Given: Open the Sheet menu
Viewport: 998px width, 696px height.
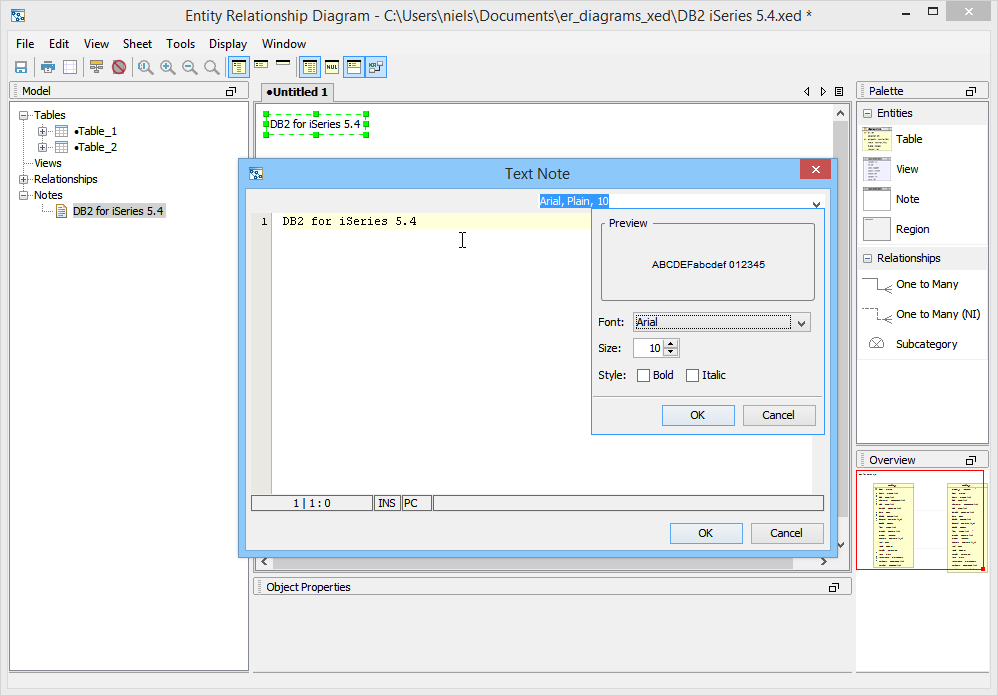Looking at the screenshot, I should (137, 44).
